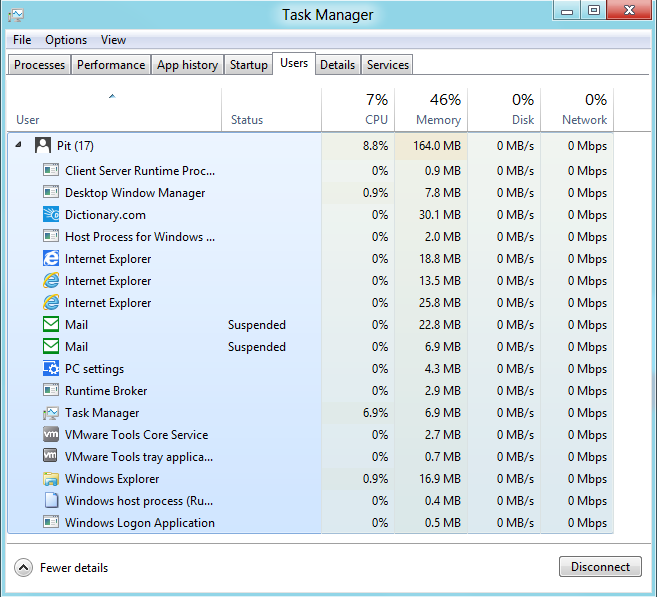
Task: Click the Windows Explorer folder icon
Action: tap(51, 478)
